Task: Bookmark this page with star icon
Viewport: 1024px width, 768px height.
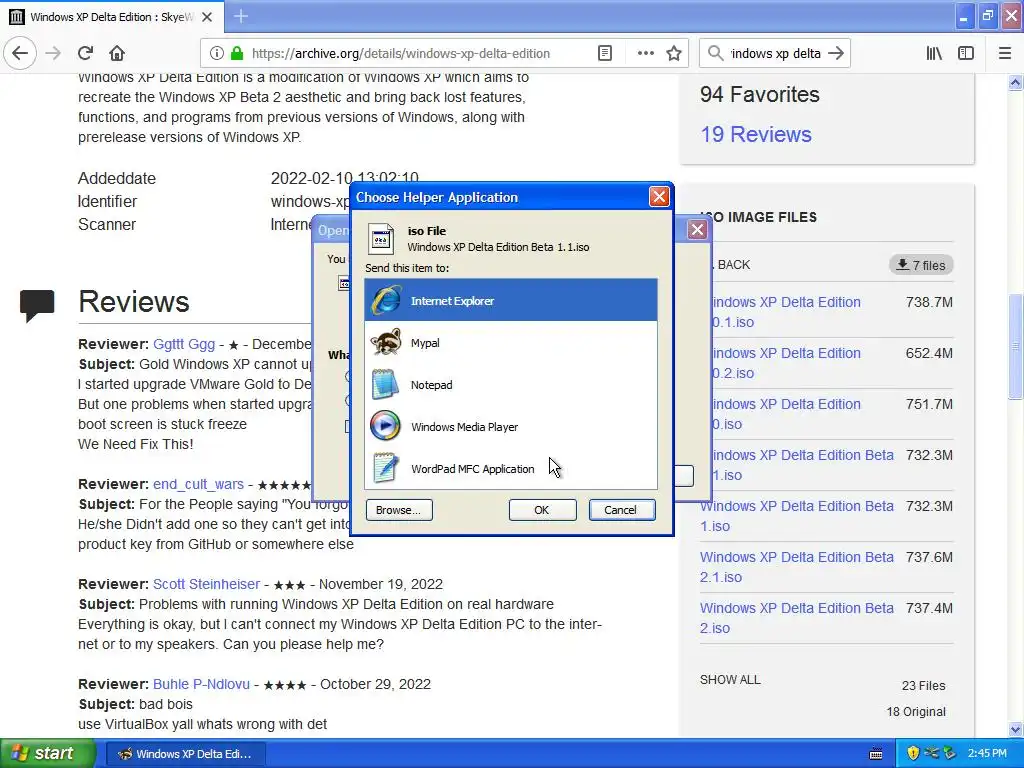Action: coord(674,54)
